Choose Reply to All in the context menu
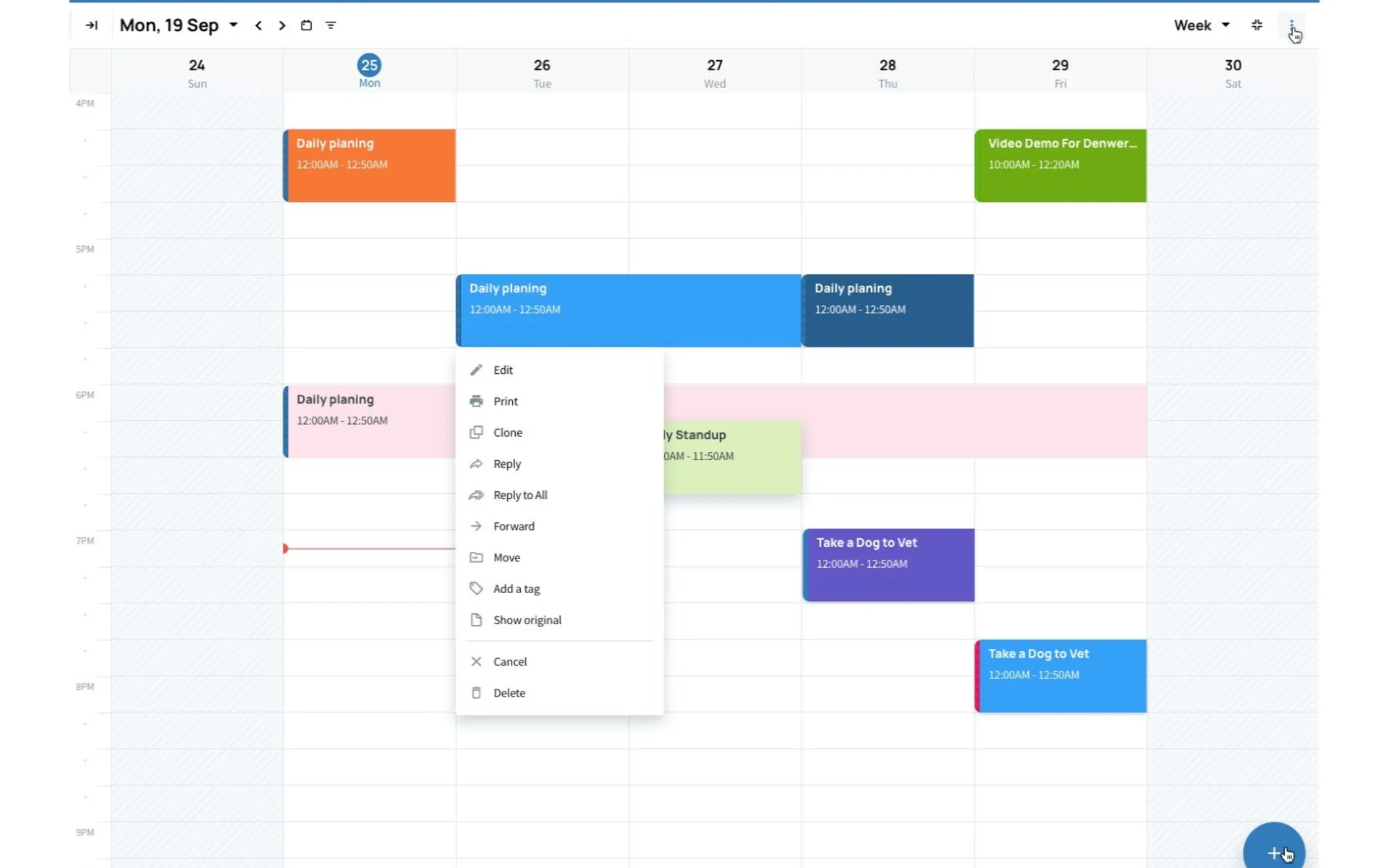Viewport: 1389px width, 868px height. click(x=559, y=495)
